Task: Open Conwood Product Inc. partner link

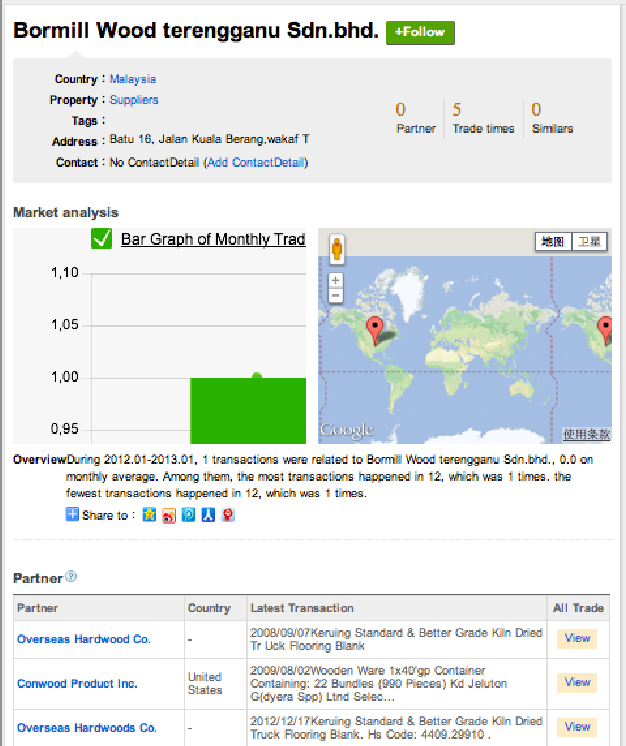Action: tap(77, 684)
